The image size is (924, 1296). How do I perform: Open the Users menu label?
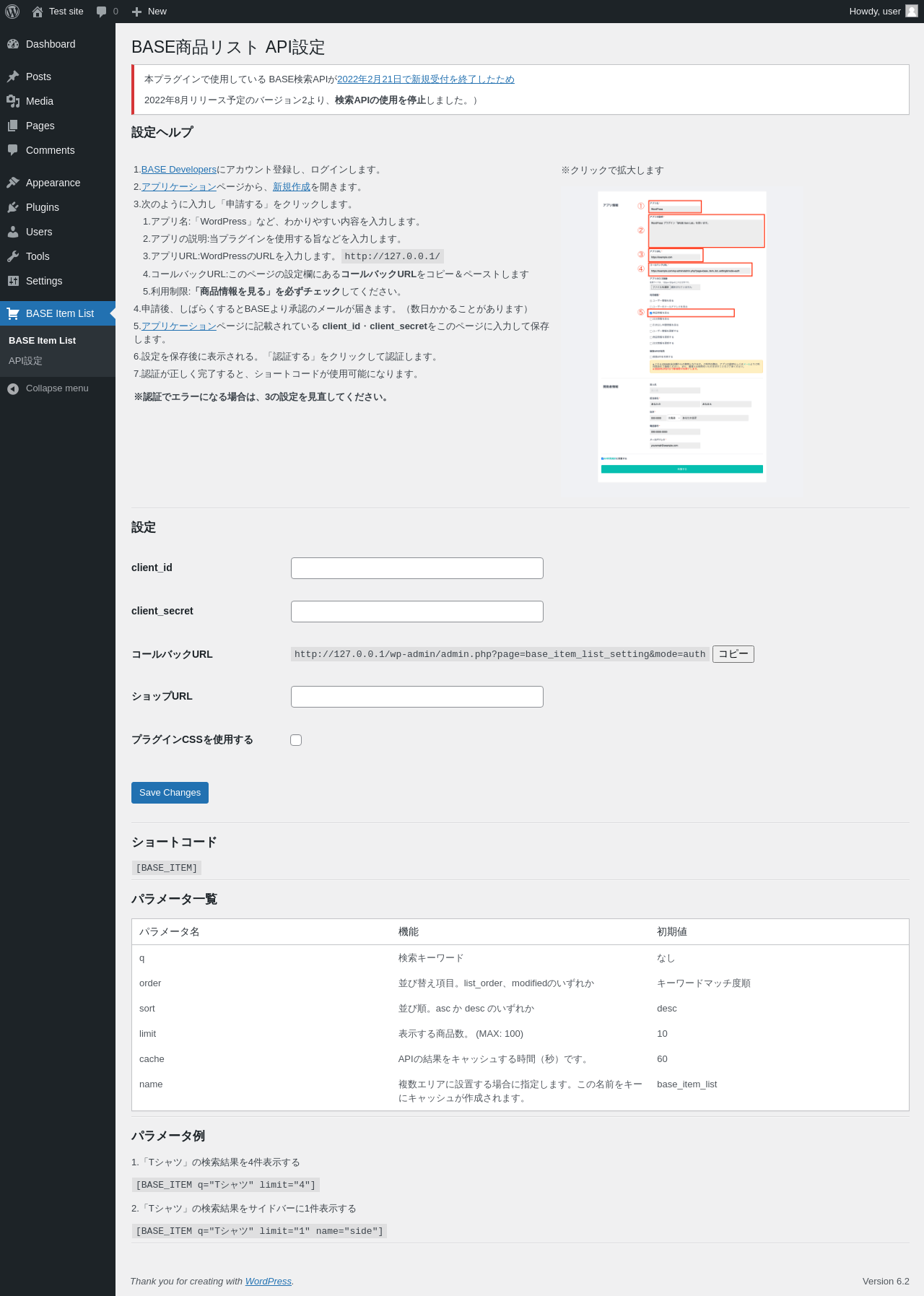tap(39, 232)
